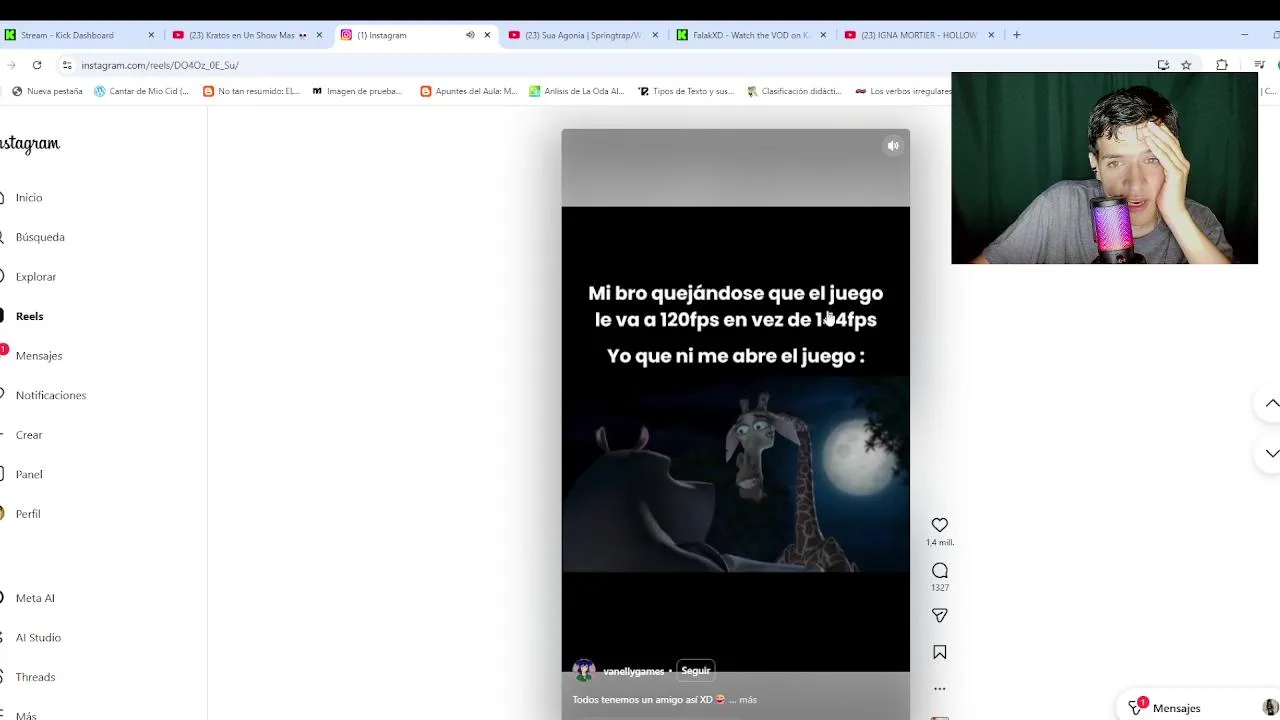The width and height of the screenshot is (1280, 720).
Task: Switch to Kratos en Un Show Mas tab
Action: 248,35
